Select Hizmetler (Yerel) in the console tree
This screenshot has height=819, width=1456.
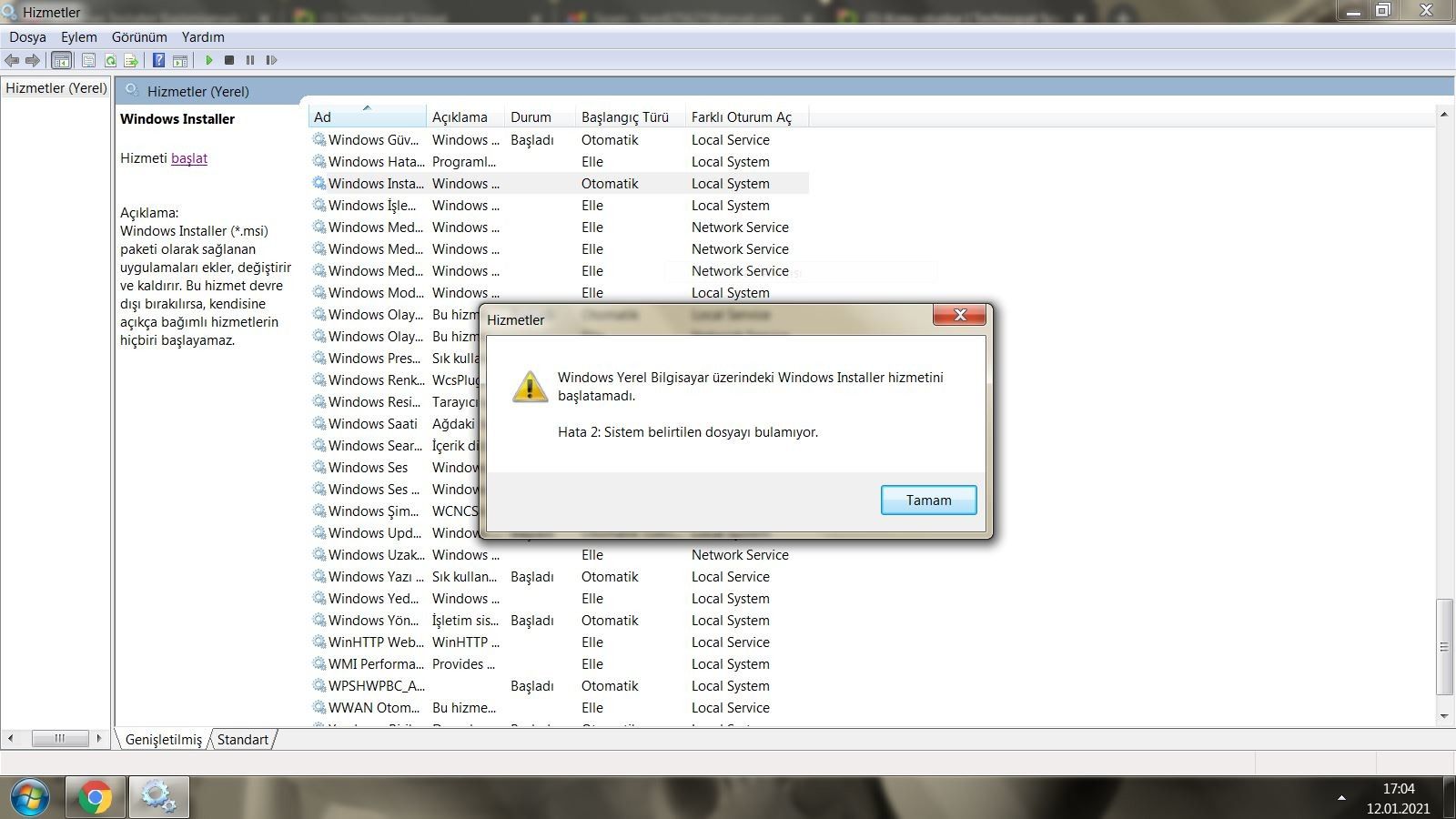56,87
